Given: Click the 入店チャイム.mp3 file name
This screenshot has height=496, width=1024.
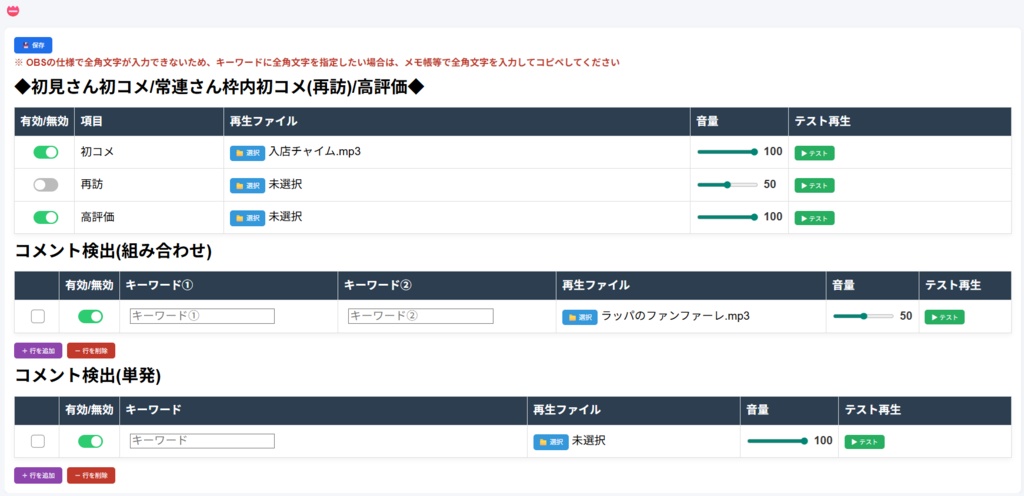Looking at the screenshot, I should [315, 151].
